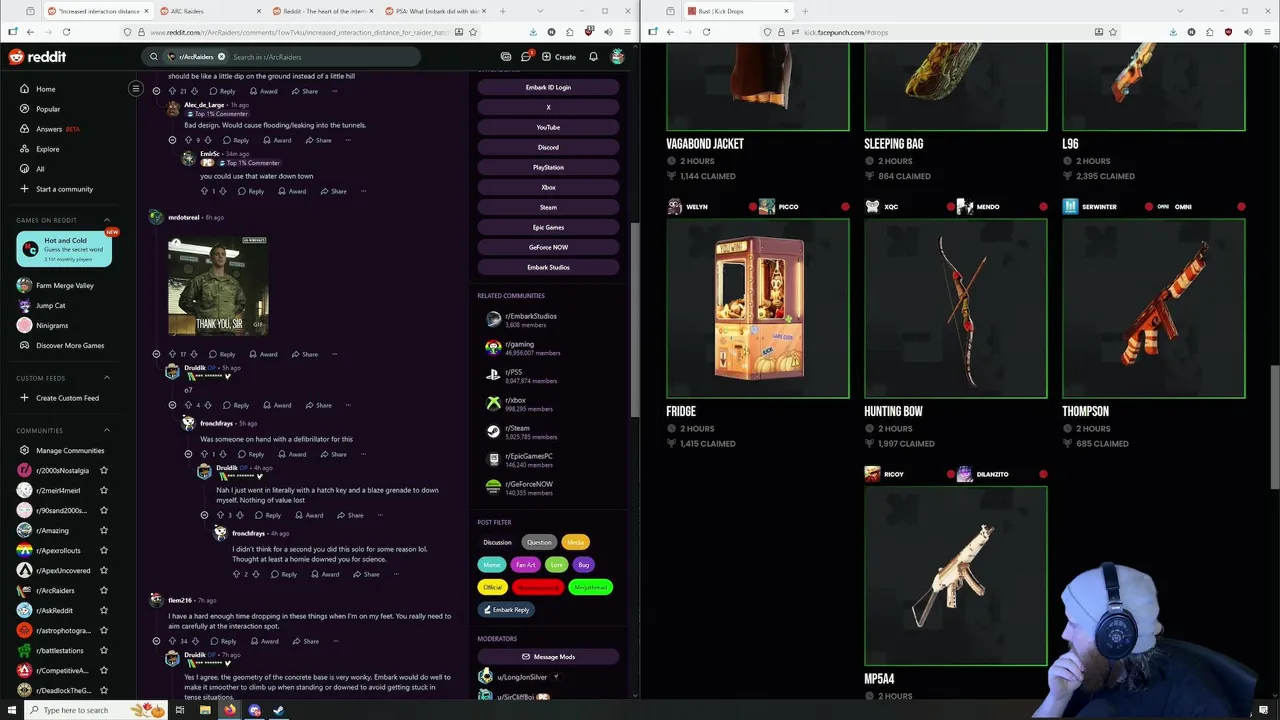Screen dimensions: 1280x720
Task: Collapse Games on Reddit section
Action: click(107, 220)
